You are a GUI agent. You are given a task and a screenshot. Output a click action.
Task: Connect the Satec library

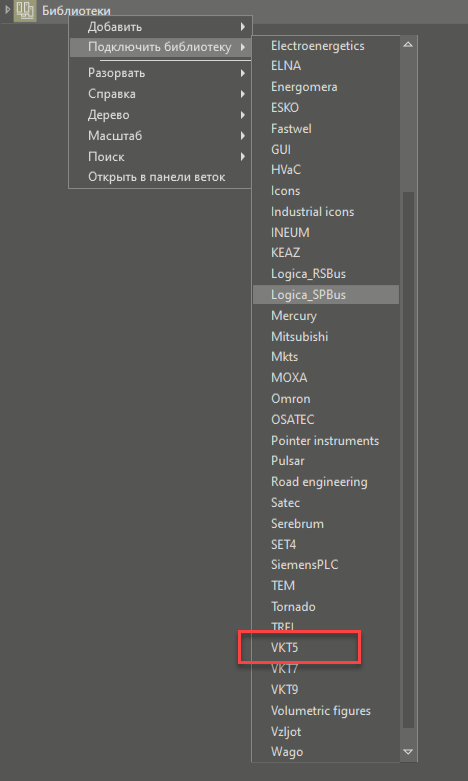(x=326, y=503)
